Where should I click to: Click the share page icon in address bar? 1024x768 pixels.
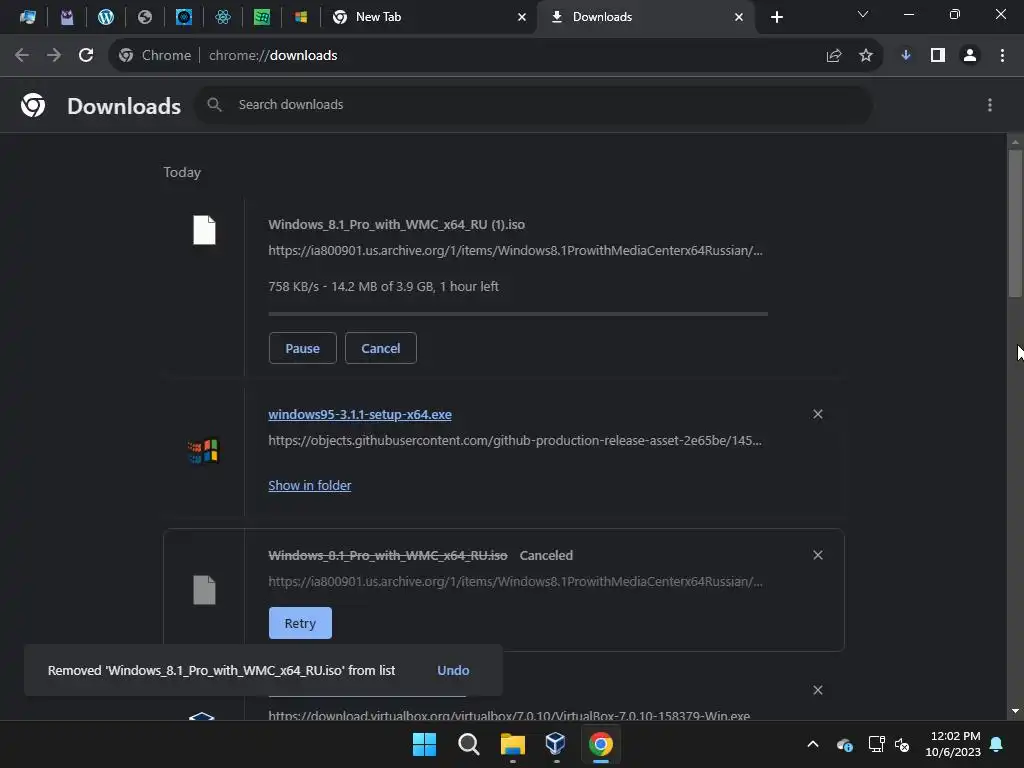click(x=834, y=56)
